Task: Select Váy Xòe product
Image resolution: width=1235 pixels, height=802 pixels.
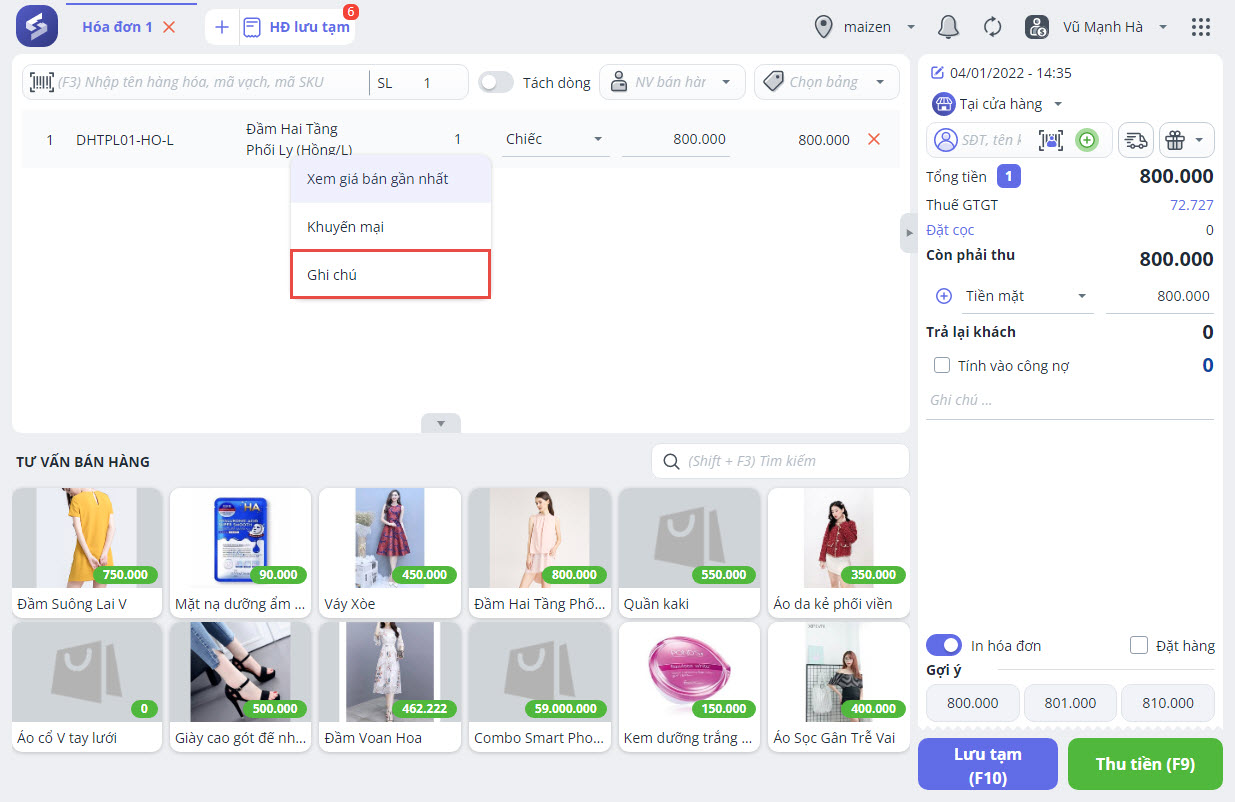Action: pos(390,553)
